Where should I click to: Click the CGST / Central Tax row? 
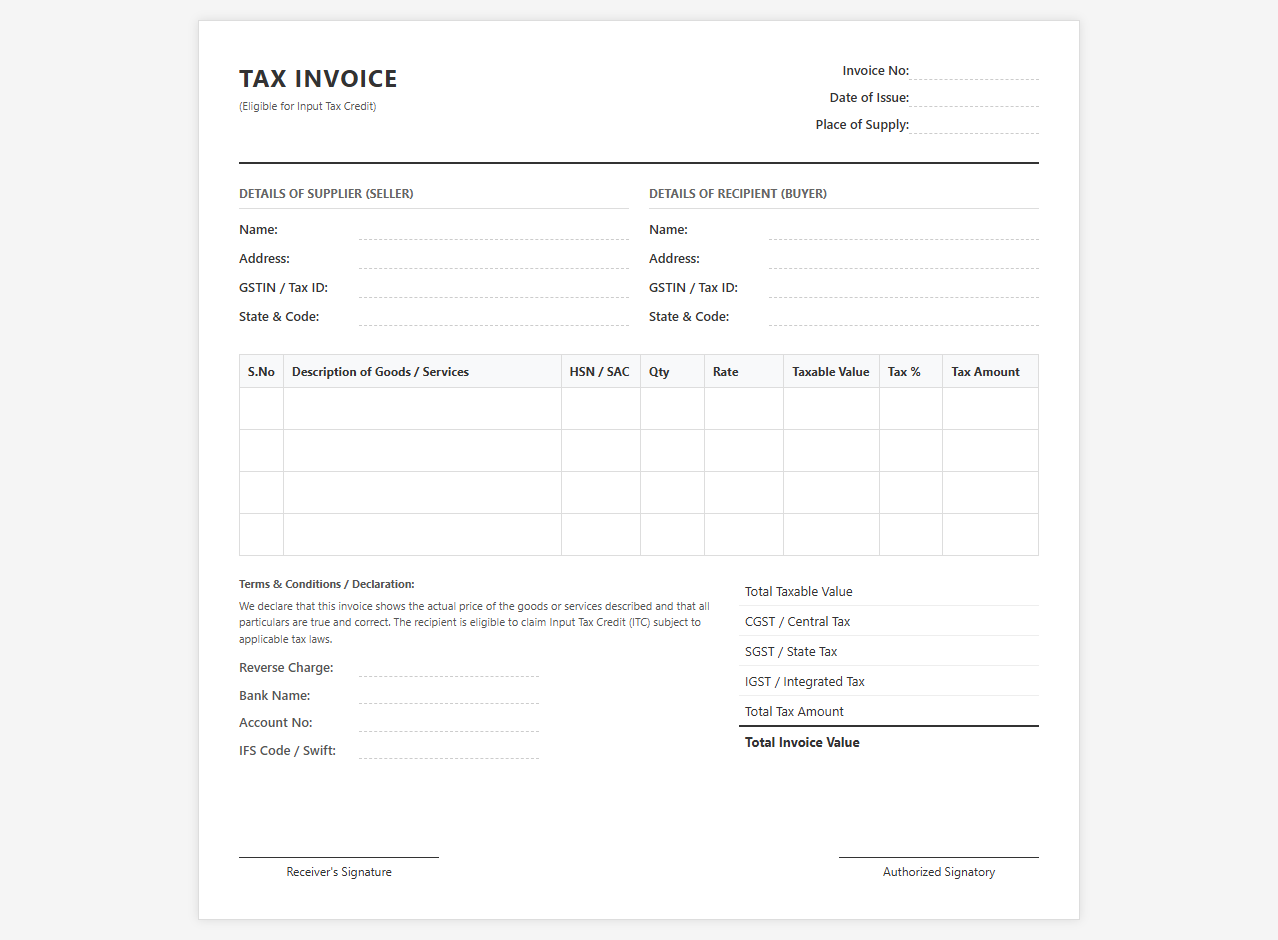(x=889, y=621)
